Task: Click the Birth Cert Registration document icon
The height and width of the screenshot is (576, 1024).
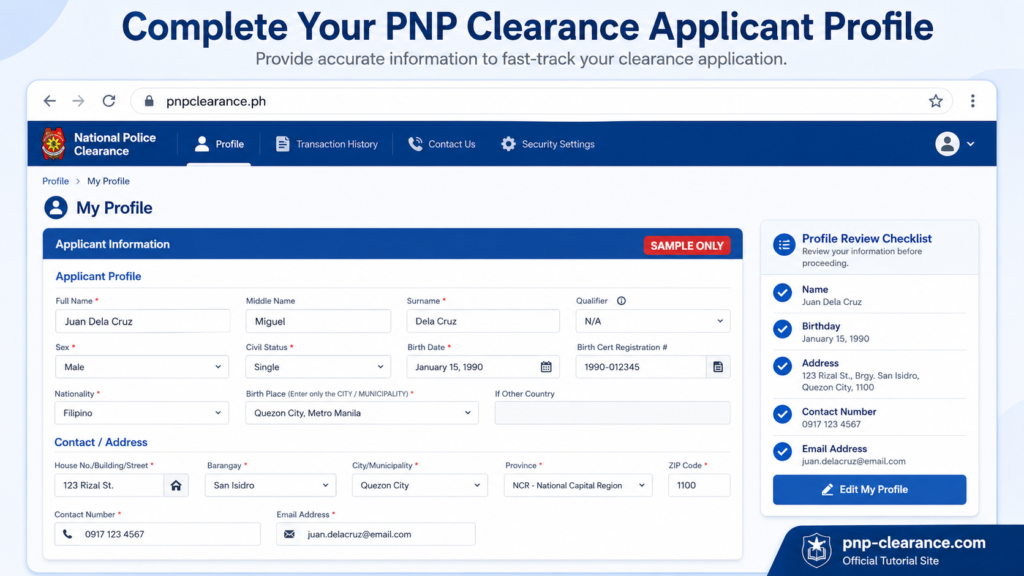Action: click(x=718, y=367)
